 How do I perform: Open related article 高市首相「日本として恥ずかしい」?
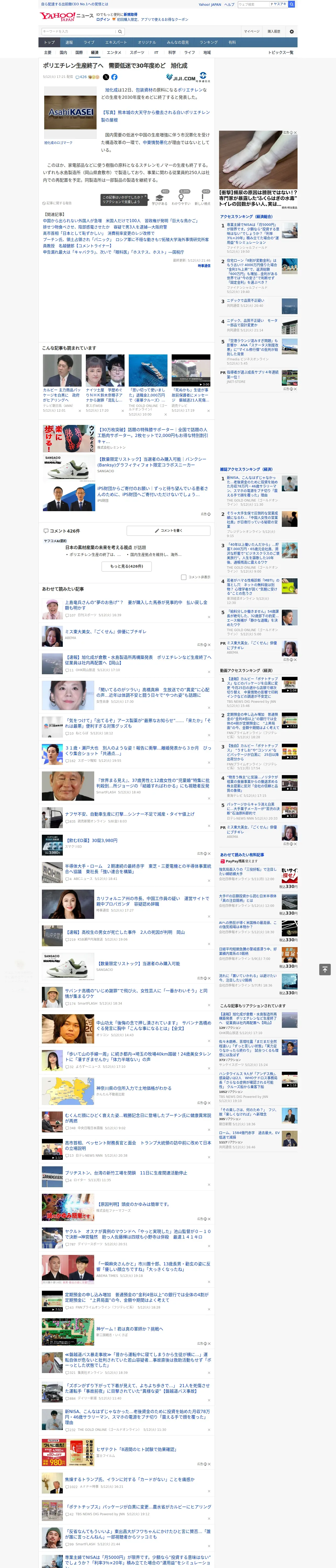point(99,233)
